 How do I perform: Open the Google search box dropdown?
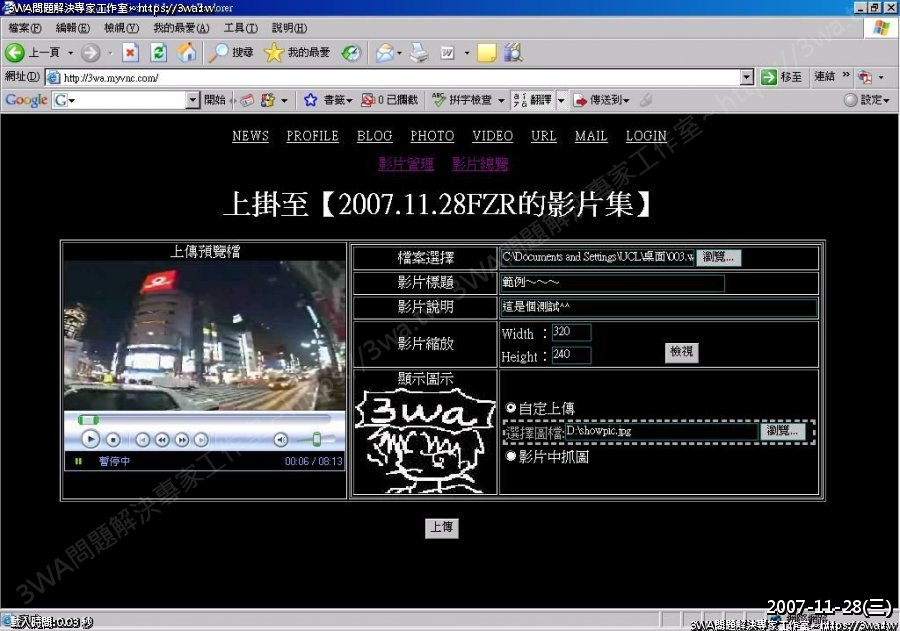pos(193,100)
